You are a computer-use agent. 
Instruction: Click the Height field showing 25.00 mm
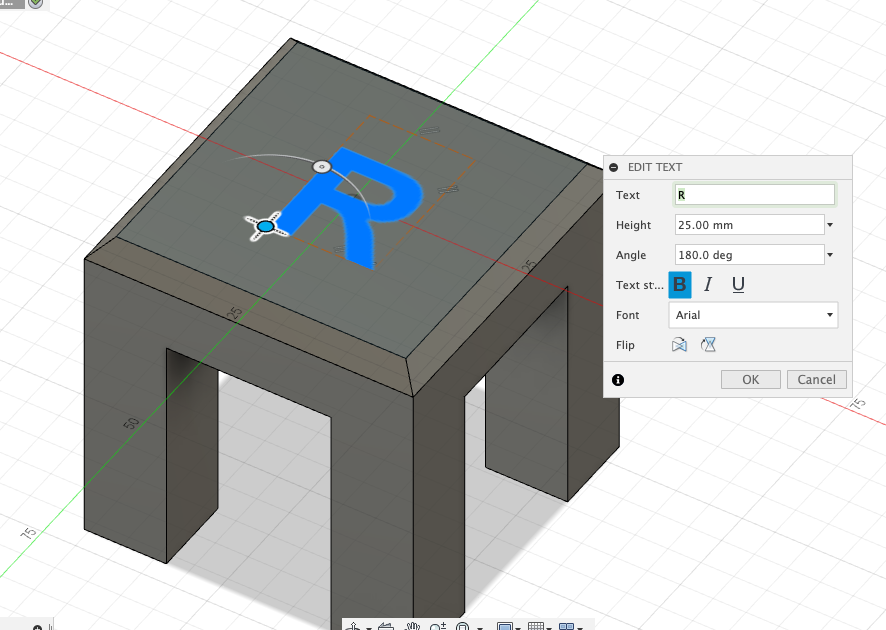[749, 225]
